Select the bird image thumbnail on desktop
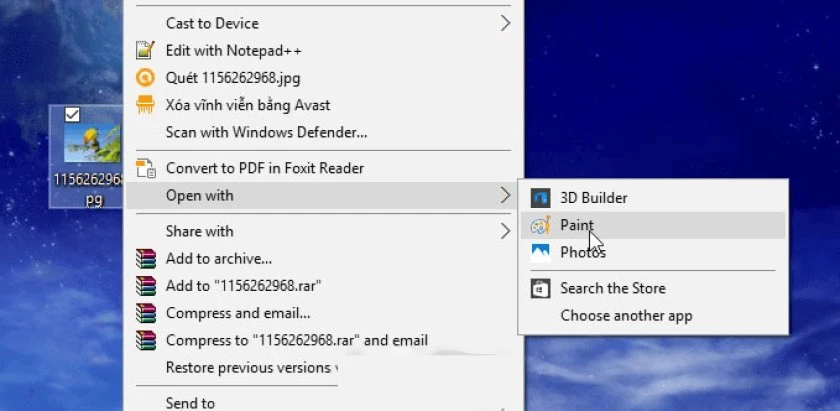Viewport: 840px width, 411px height. (92, 143)
